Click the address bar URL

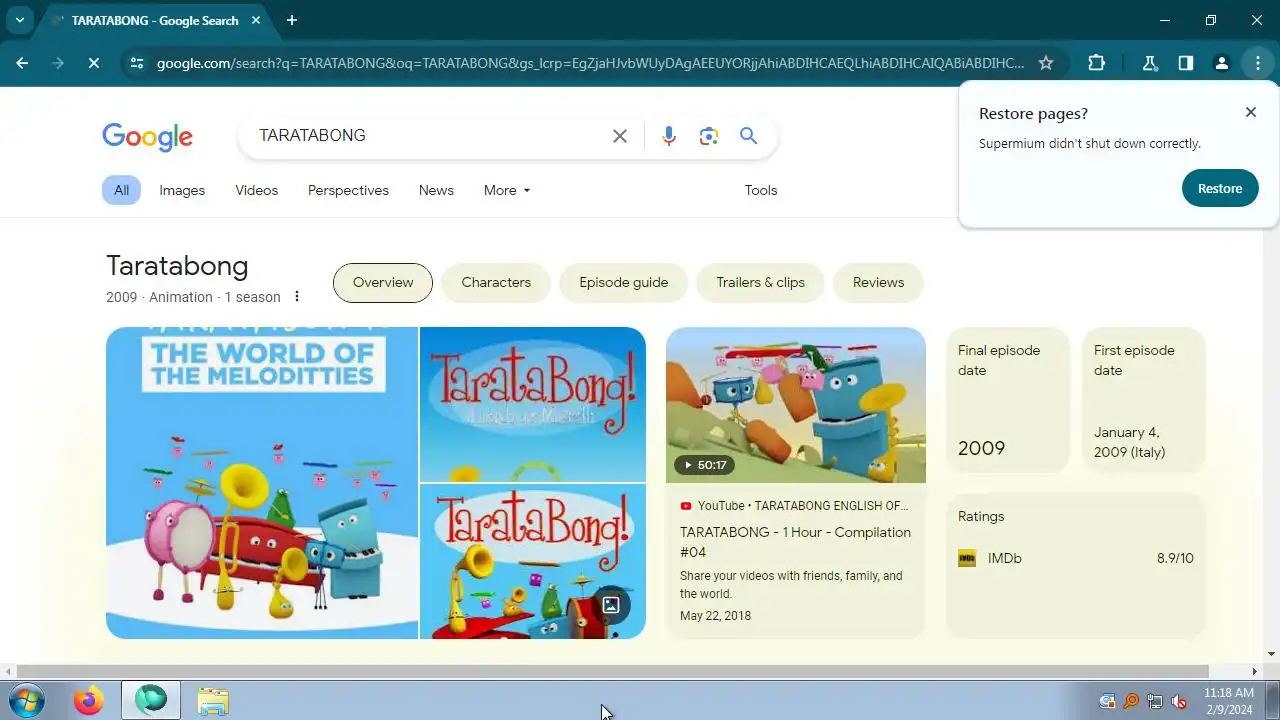click(590, 63)
